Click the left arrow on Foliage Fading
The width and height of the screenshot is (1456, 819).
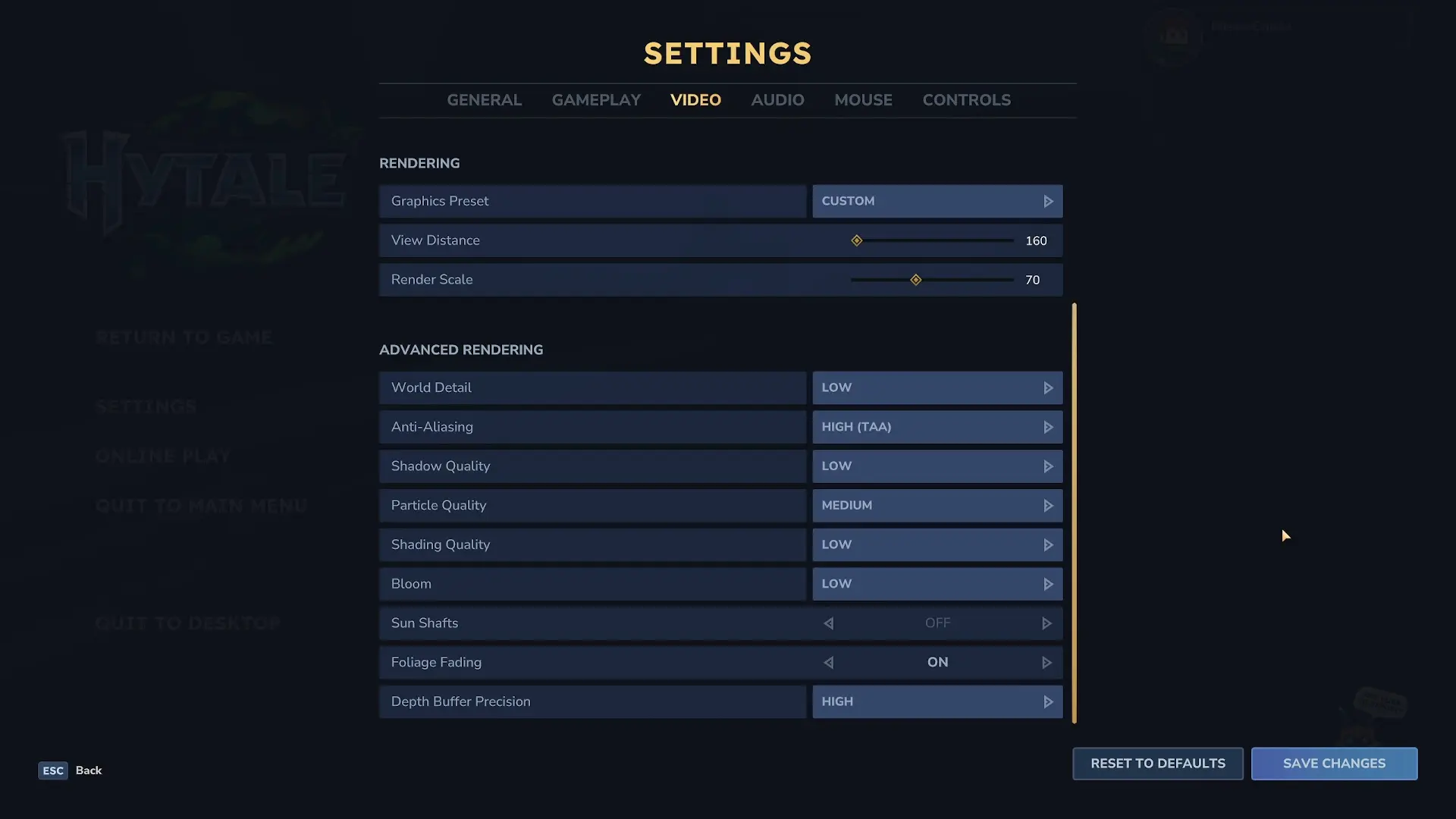coord(829,663)
